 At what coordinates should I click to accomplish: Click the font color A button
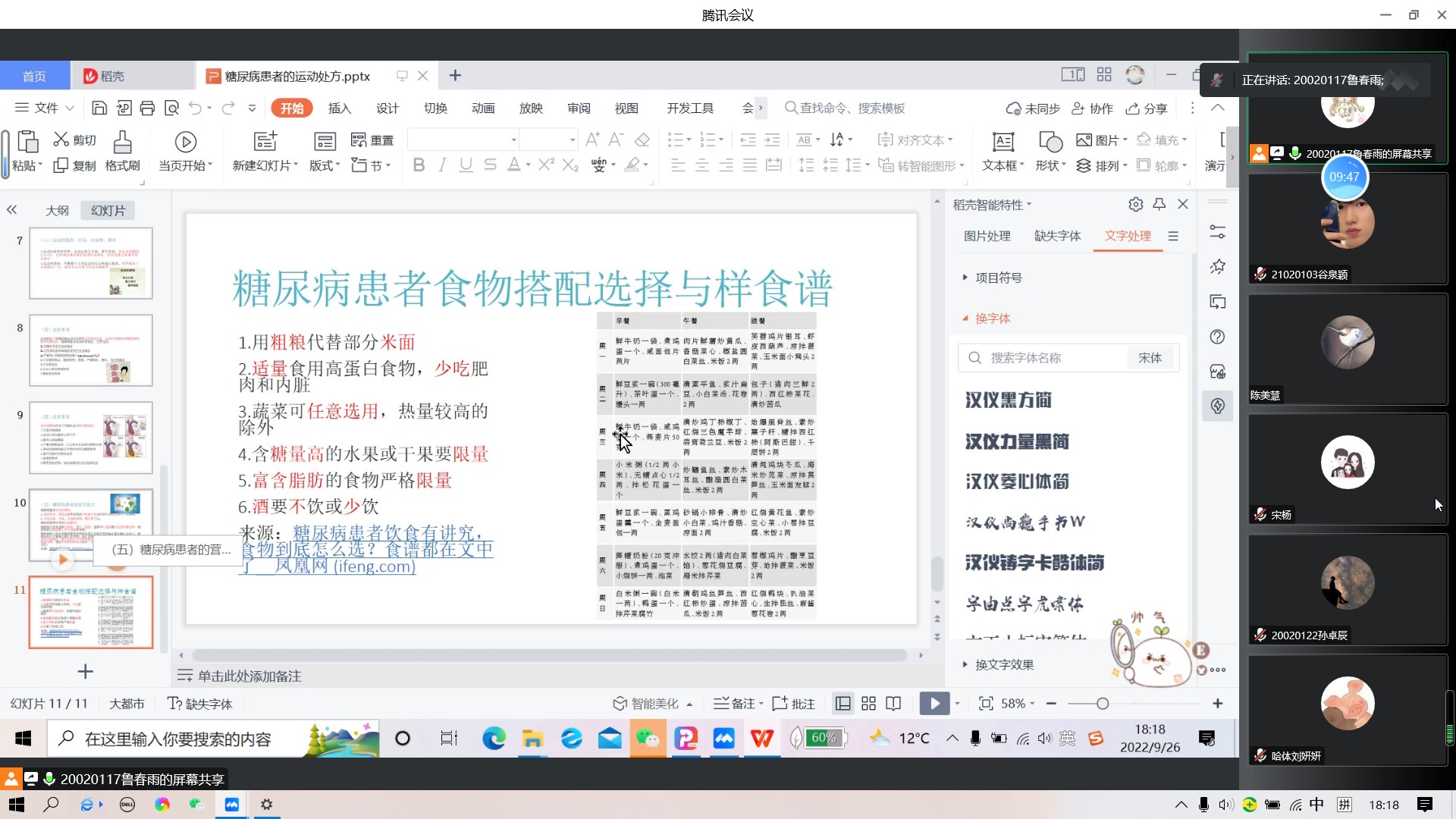click(513, 165)
